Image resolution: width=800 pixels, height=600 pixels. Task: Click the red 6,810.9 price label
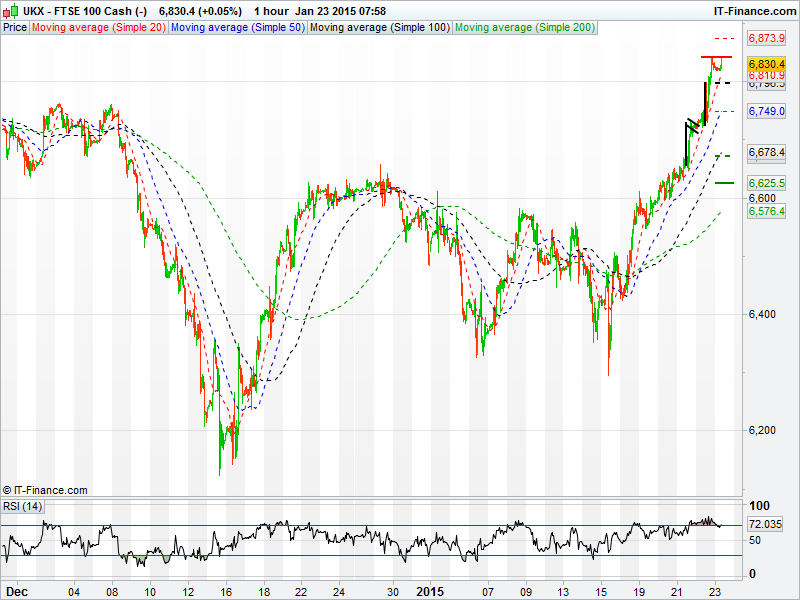tap(766, 75)
